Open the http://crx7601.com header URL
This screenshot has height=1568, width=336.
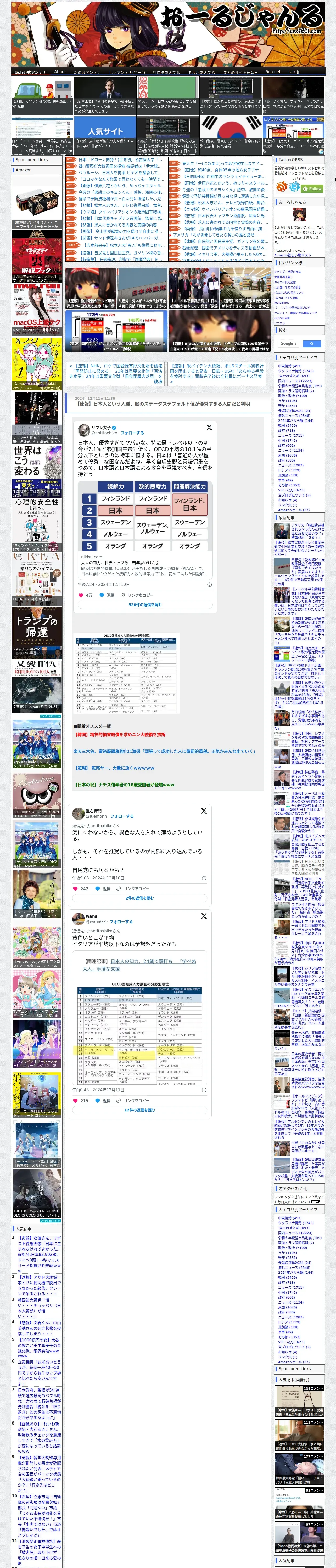(296, 31)
